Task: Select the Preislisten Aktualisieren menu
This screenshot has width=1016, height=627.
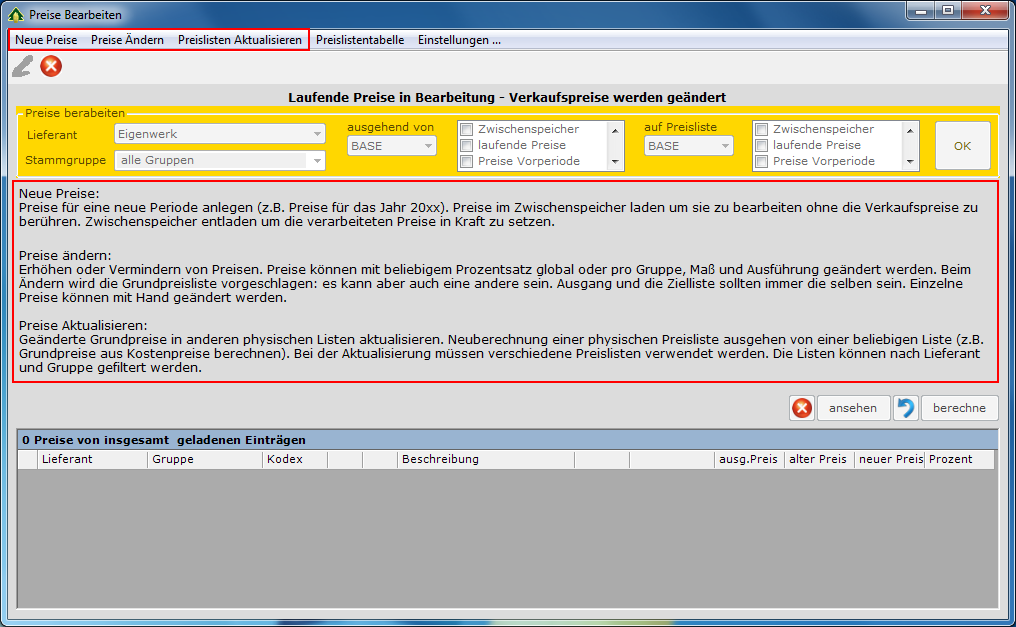Action: 240,40
